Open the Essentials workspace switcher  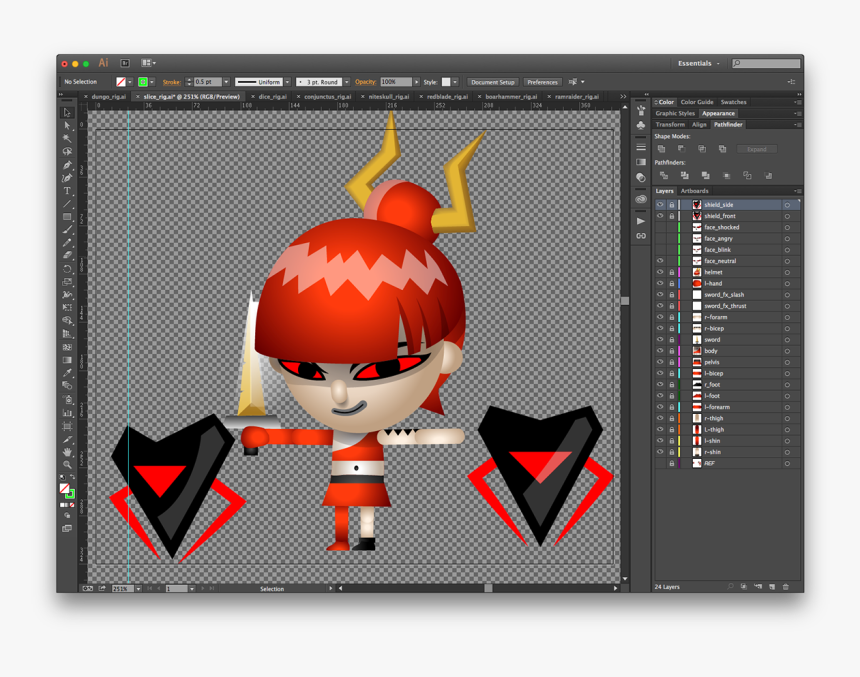click(698, 63)
